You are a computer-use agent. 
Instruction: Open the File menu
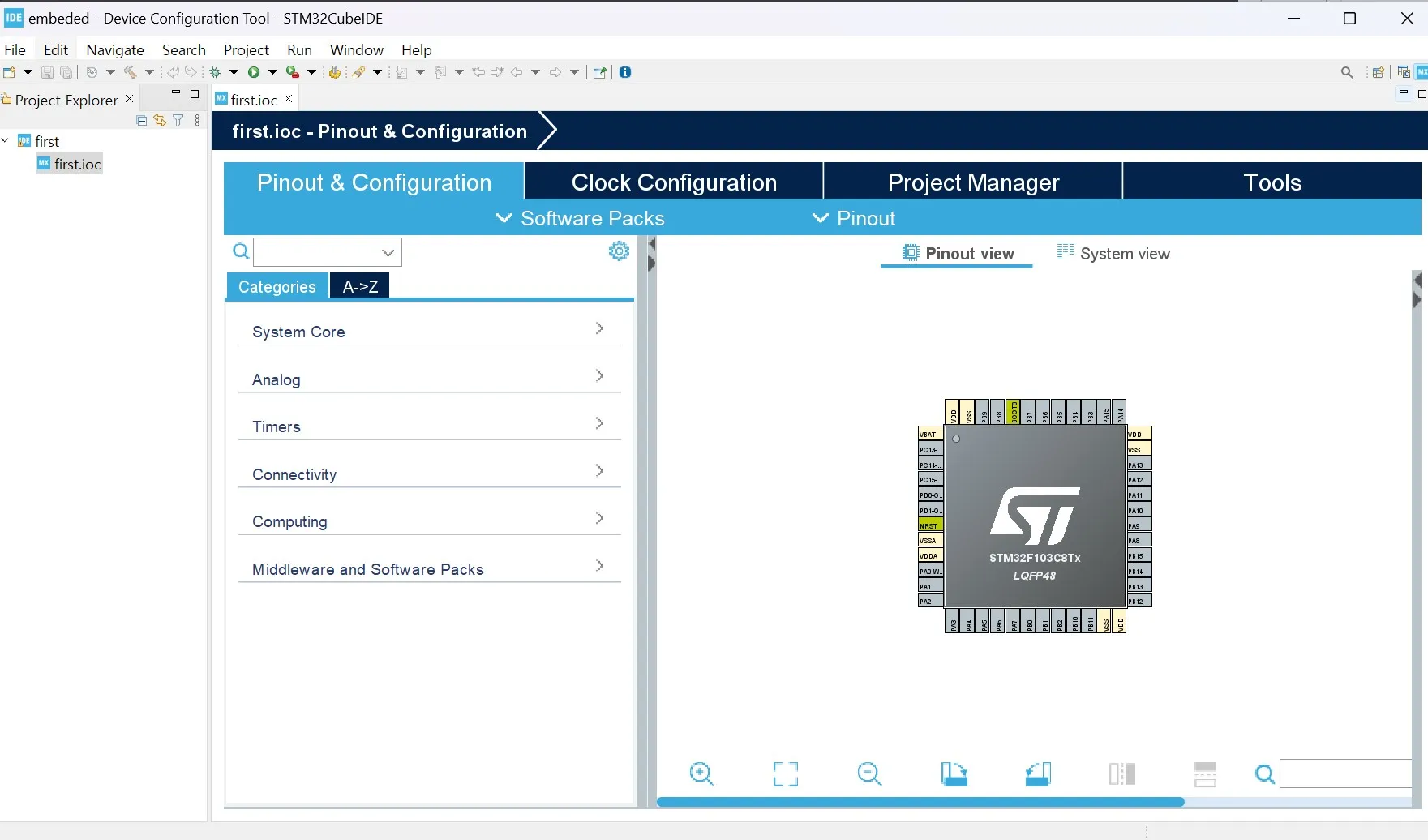(15, 49)
